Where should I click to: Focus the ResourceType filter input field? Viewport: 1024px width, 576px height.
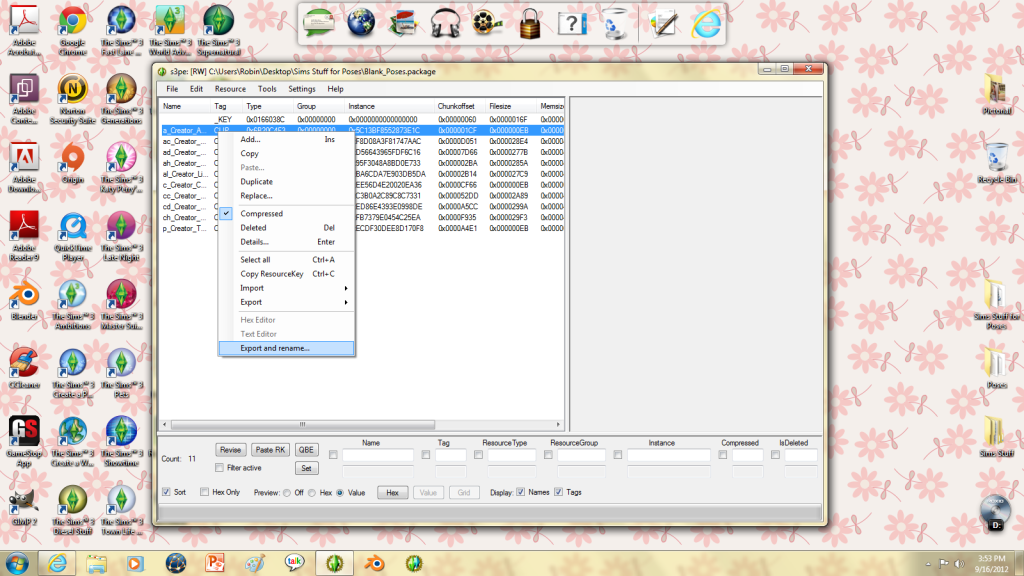point(511,455)
